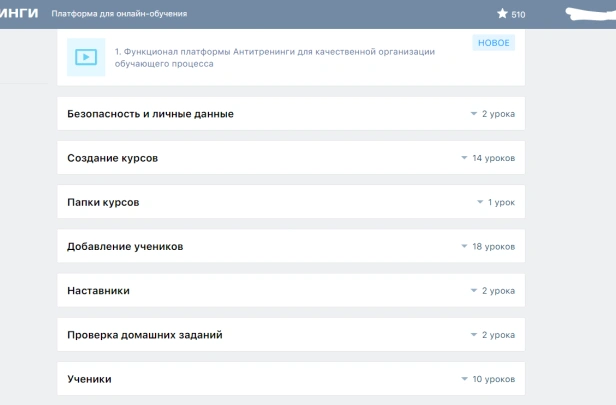
Task: Click the Антитренинги logo in header
Action: click(19, 14)
